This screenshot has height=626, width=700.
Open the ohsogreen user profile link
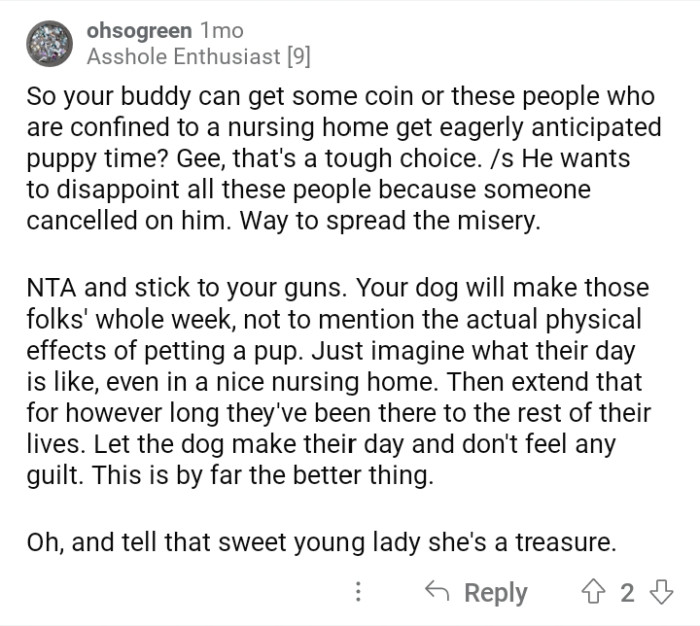(138, 31)
